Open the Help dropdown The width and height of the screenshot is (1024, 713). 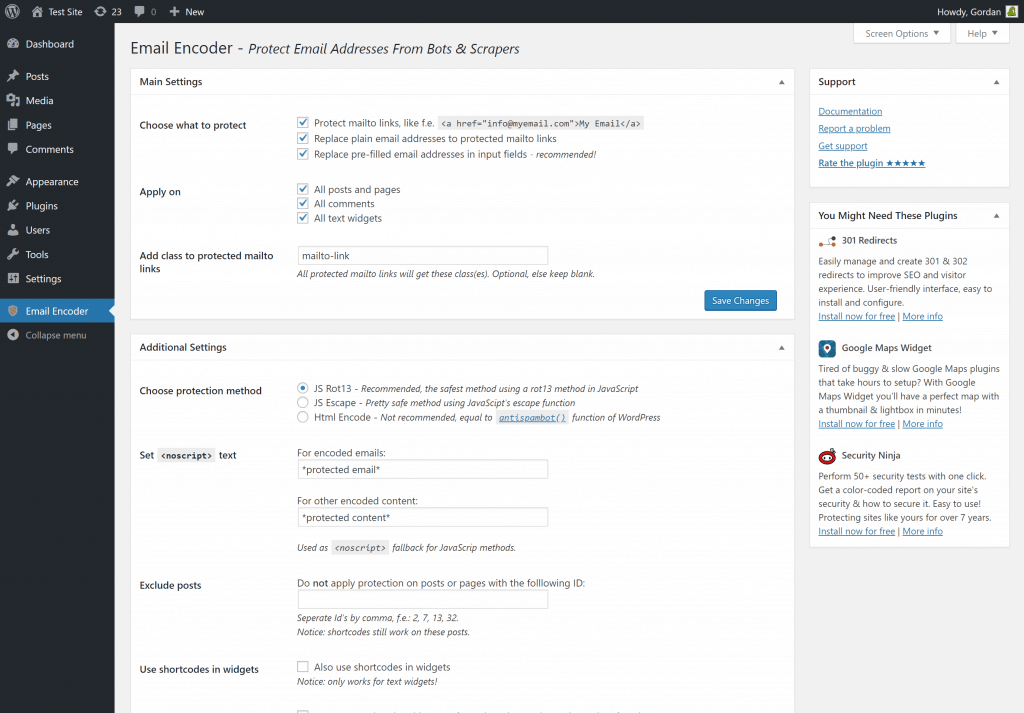pos(981,33)
